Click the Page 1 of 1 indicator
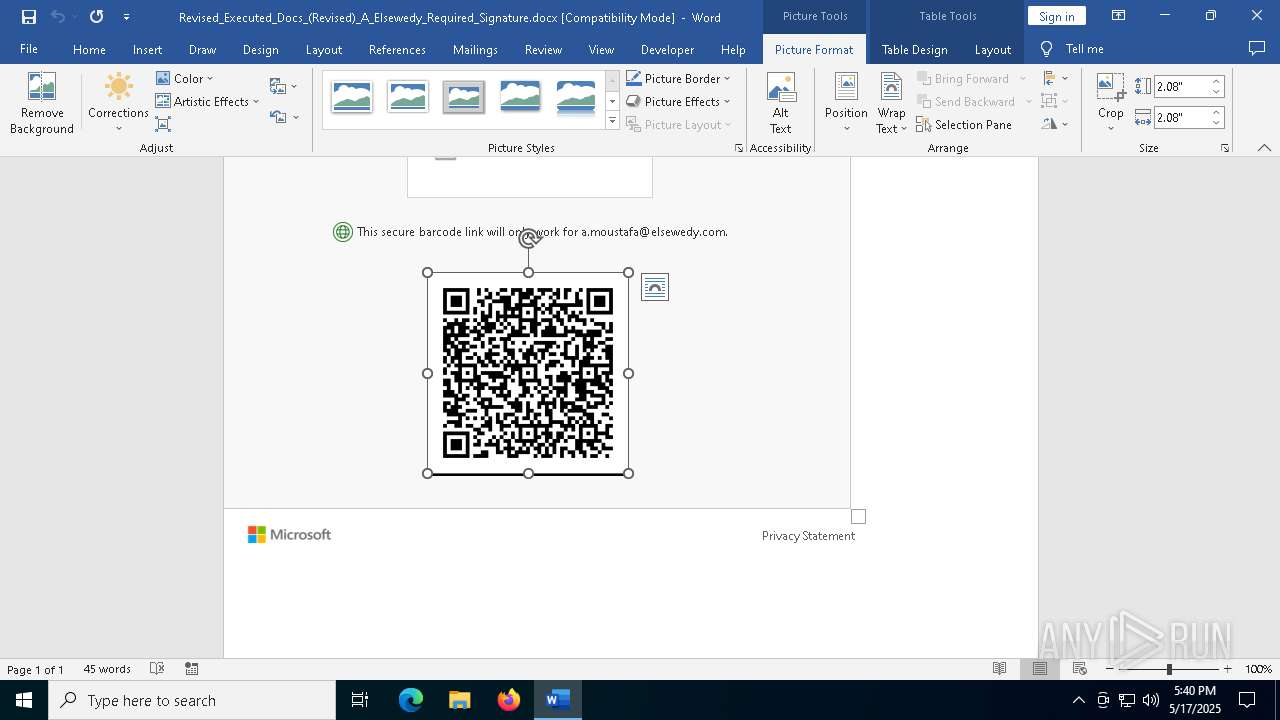1280x720 pixels. pyautogui.click(x=35, y=669)
